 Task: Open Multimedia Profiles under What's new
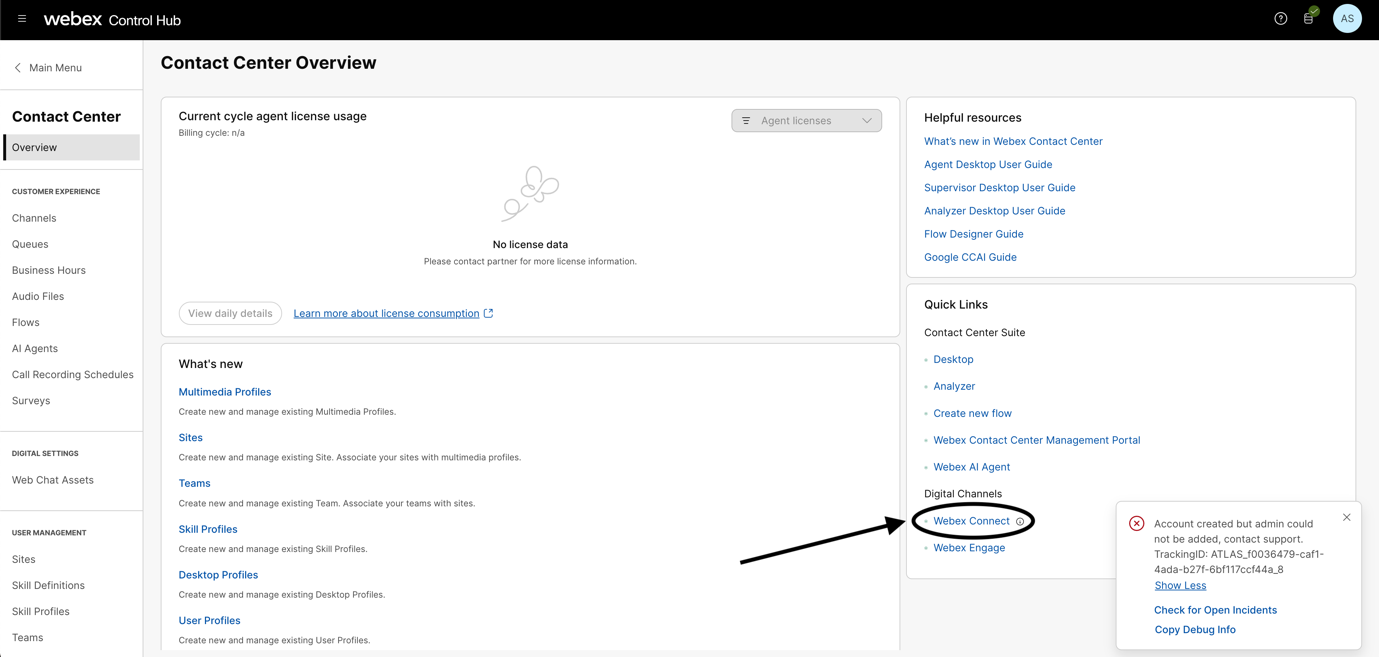tap(225, 392)
